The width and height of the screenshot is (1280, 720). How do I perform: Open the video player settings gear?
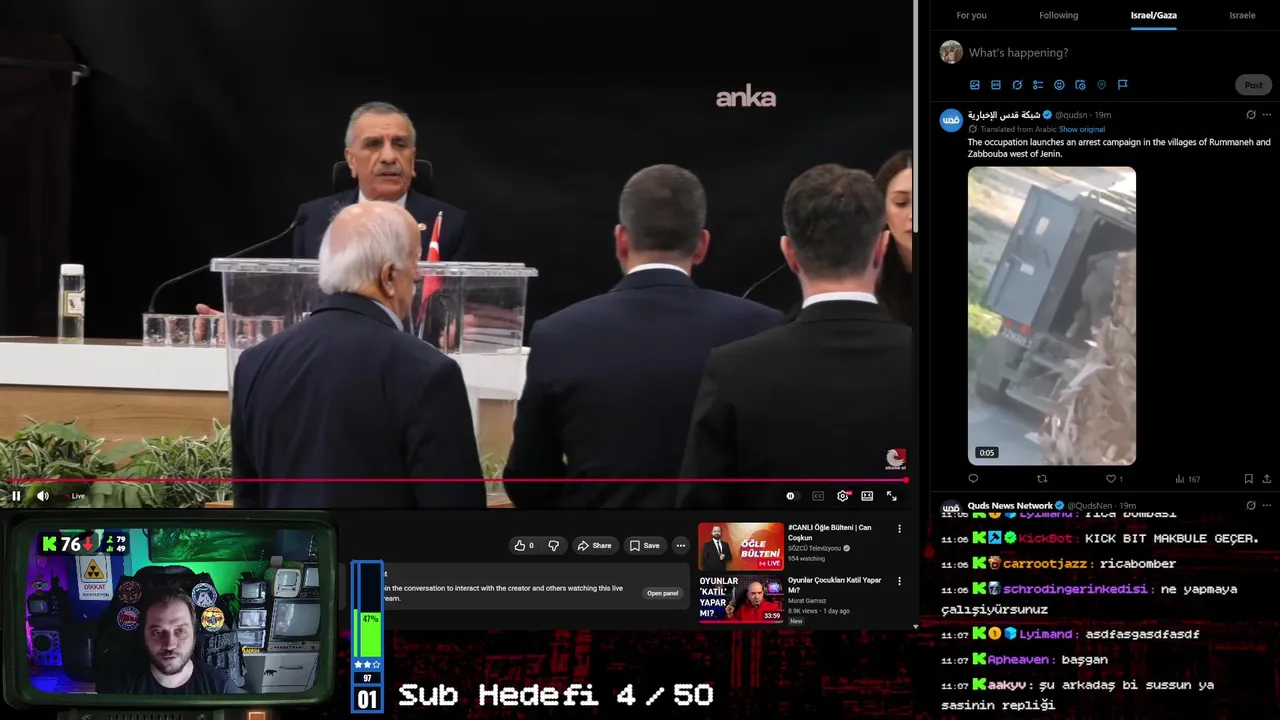(x=843, y=496)
